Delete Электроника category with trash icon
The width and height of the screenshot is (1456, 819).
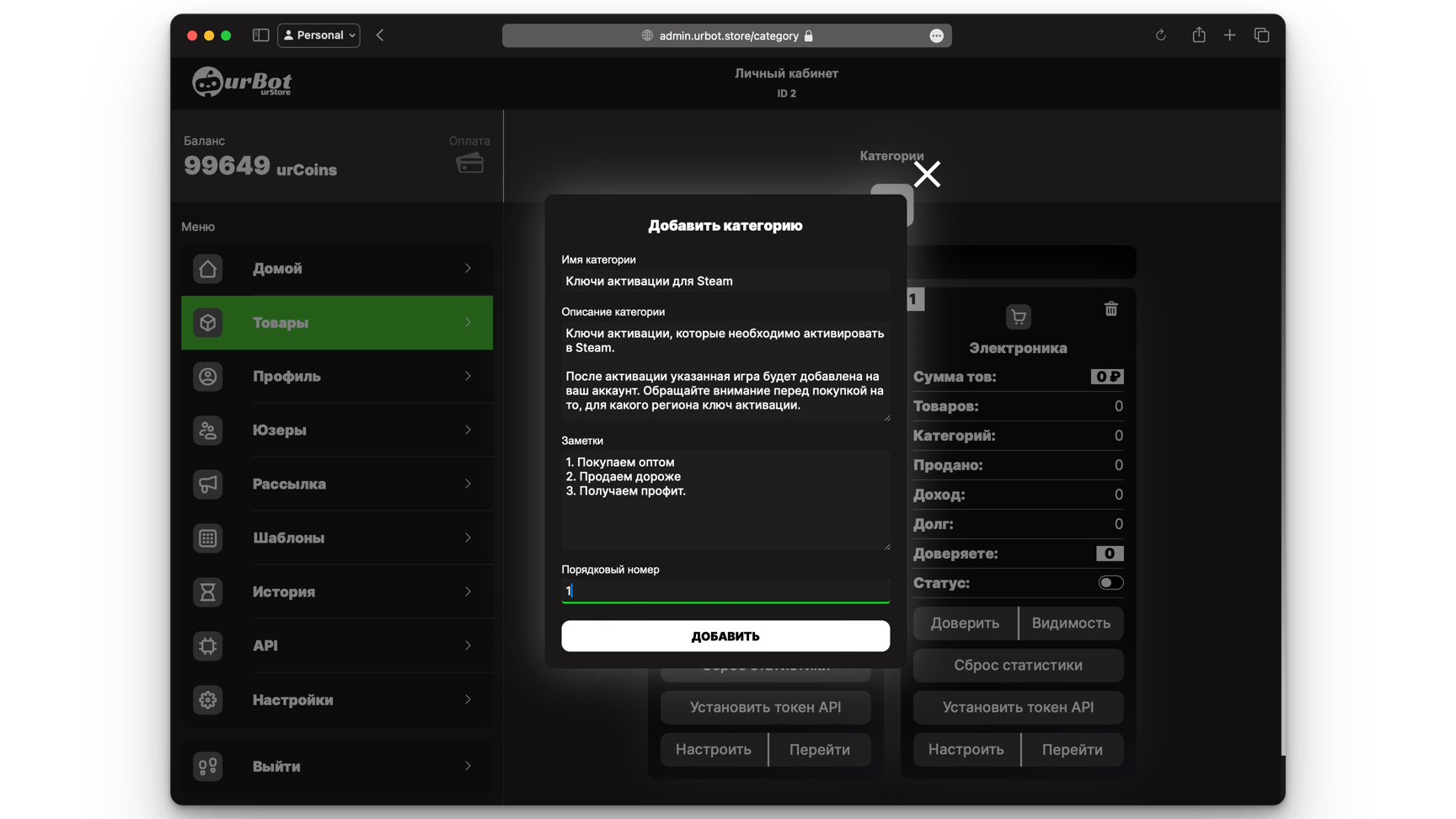[1111, 309]
